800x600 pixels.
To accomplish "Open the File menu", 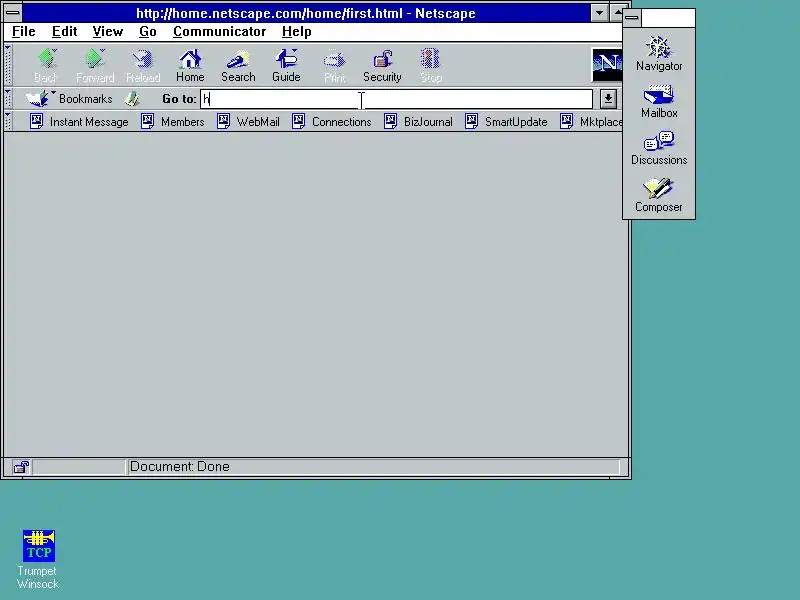I will pos(23,32).
